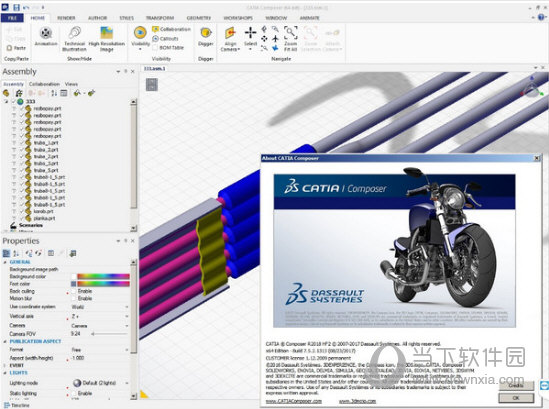The width and height of the screenshot is (549, 409).
Task: Collapse the GENERAL properties section
Action: coord(5,262)
